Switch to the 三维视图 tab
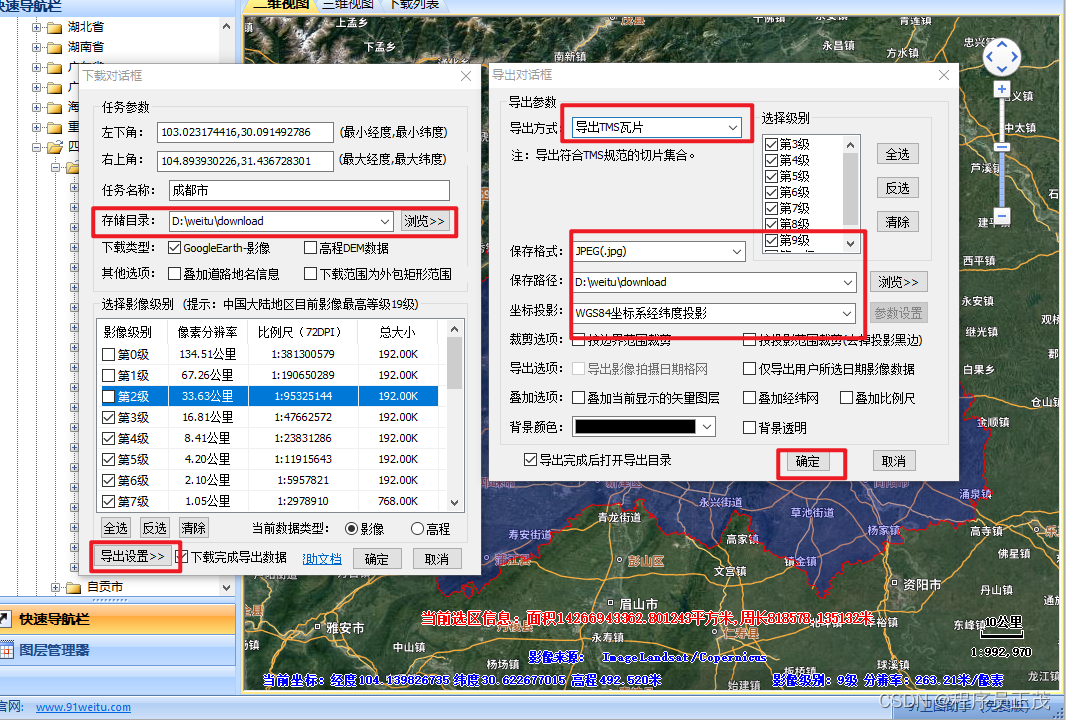The width and height of the screenshot is (1066, 720). [350, 5]
